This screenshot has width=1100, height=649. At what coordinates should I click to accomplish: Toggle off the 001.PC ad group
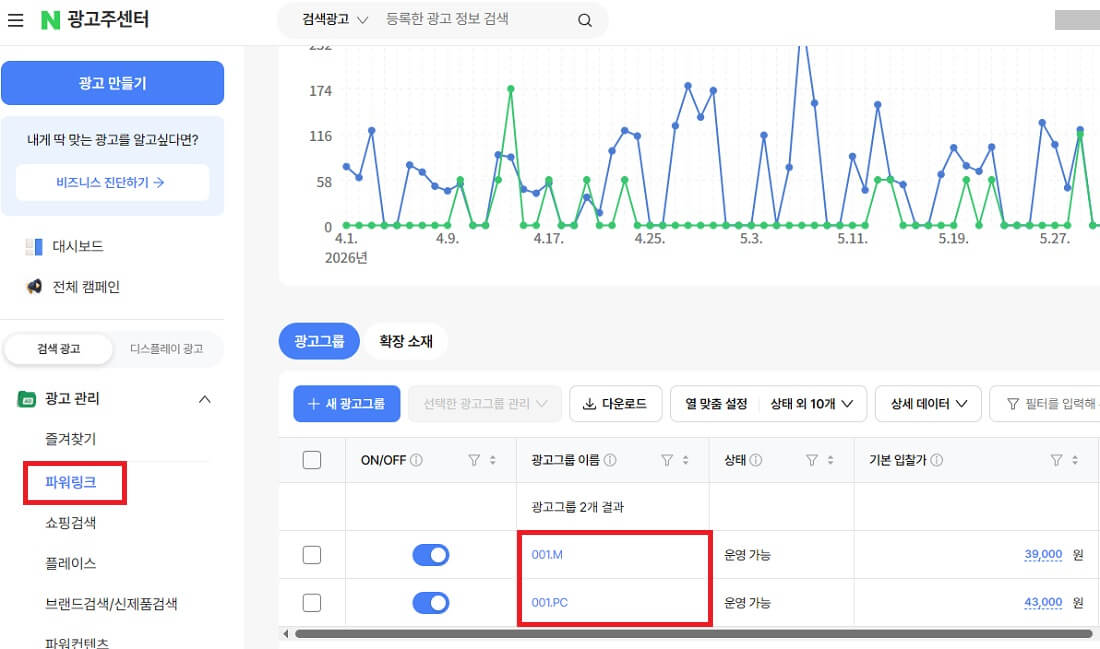[431, 603]
